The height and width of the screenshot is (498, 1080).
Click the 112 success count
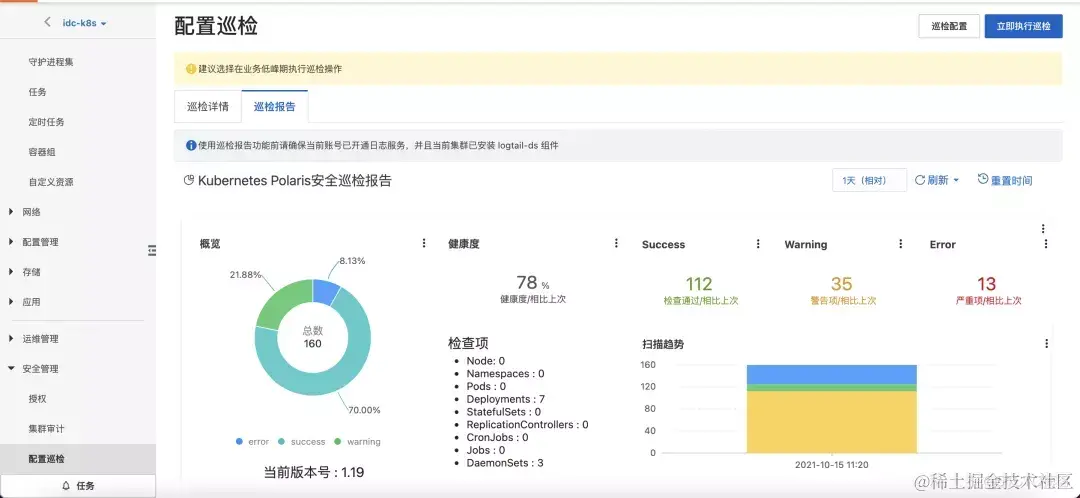point(698,283)
